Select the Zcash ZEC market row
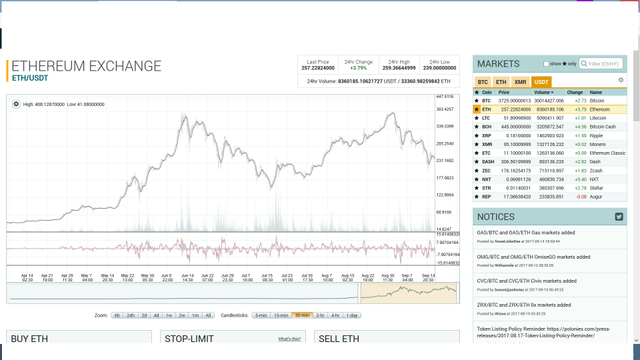 point(549,171)
